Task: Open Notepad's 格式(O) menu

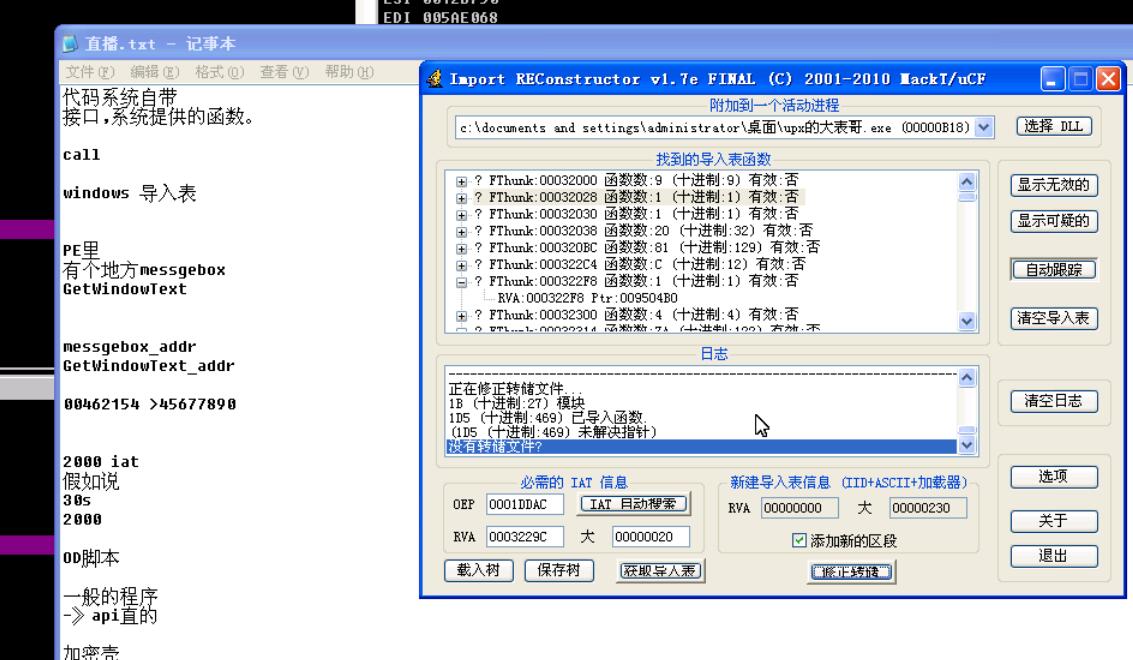Action: (x=220, y=72)
